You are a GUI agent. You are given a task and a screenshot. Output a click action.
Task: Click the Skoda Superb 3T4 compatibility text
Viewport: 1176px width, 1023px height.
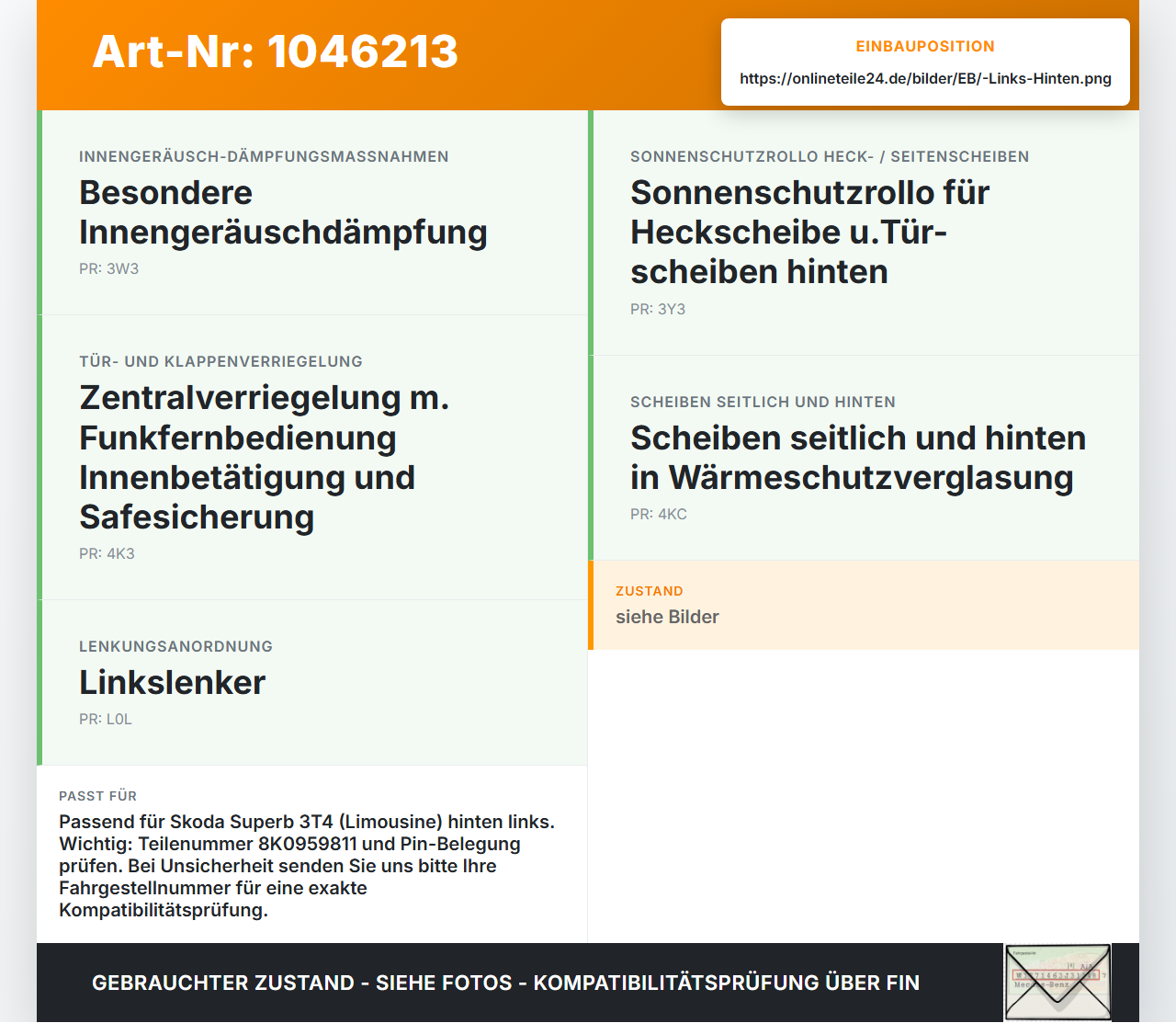307,866
